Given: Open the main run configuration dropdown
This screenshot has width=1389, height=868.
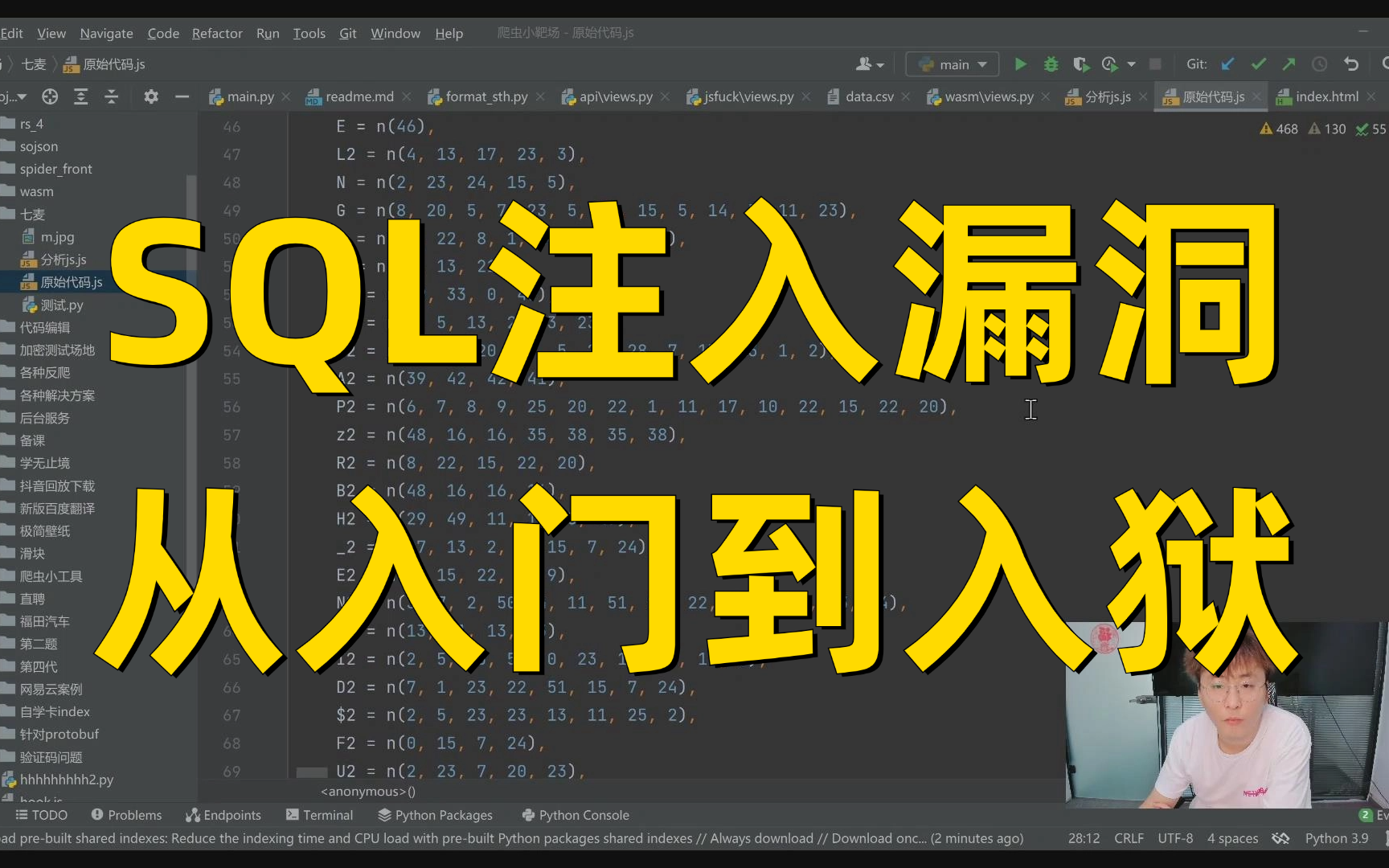Looking at the screenshot, I should coord(953,64).
